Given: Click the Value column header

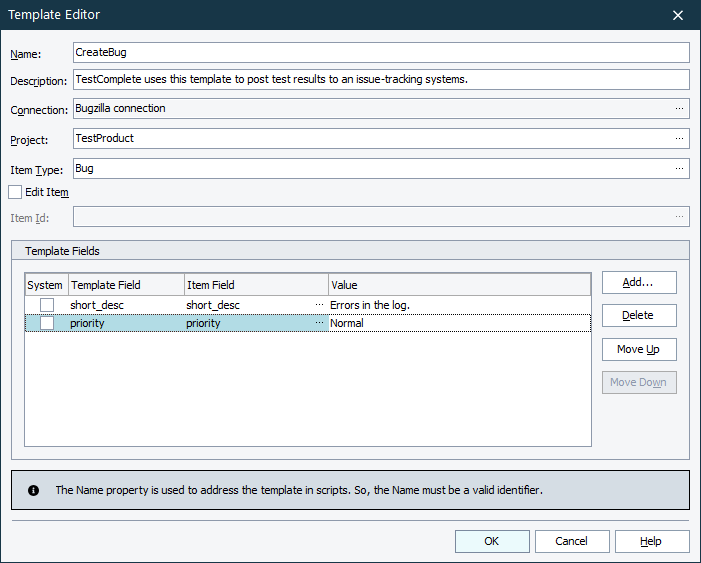Looking at the screenshot, I should pyautogui.click(x=459, y=285).
